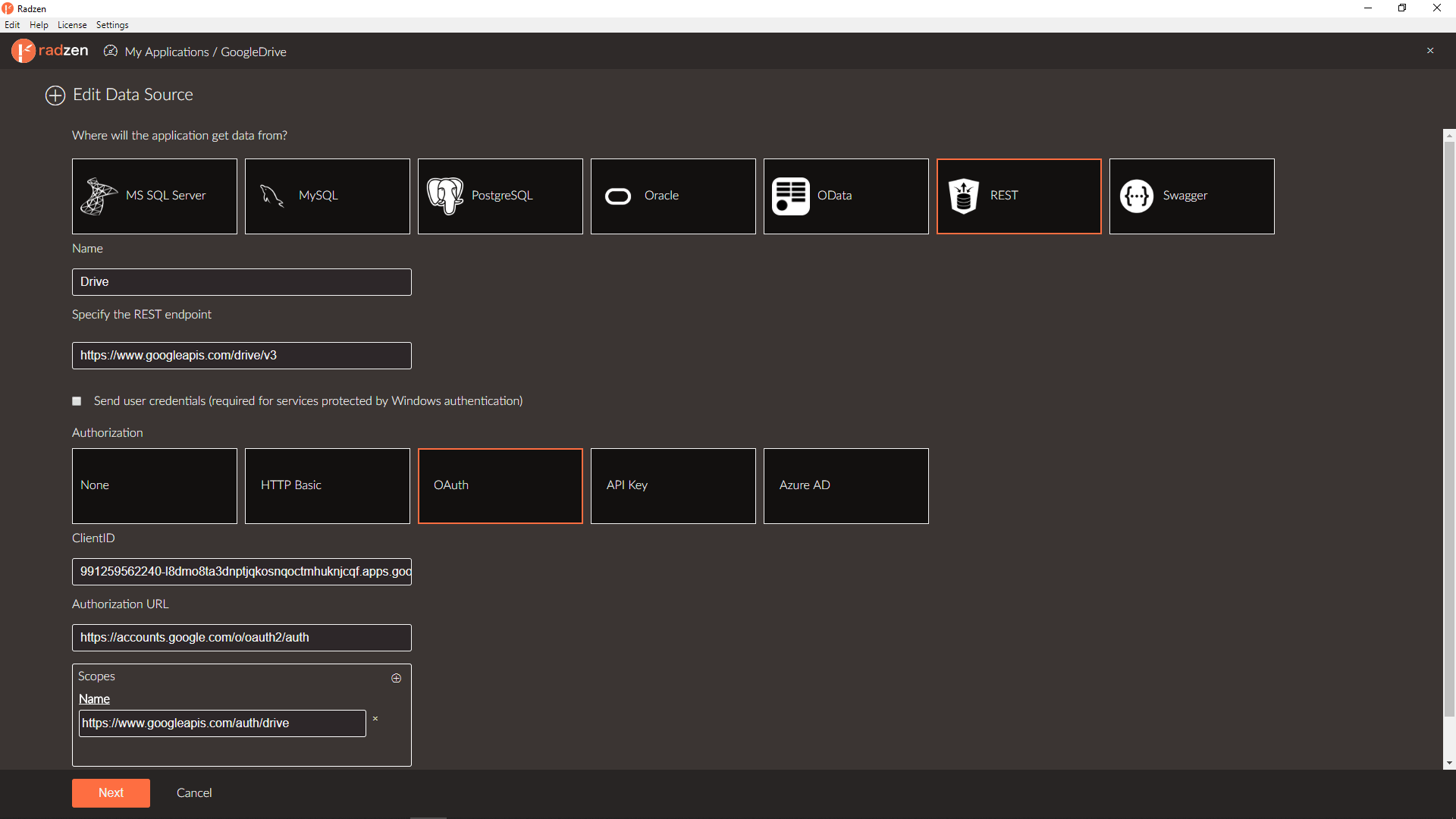The image size is (1456, 819).
Task: Select the MS SQL Server data source tile
Action: [155, 196]
